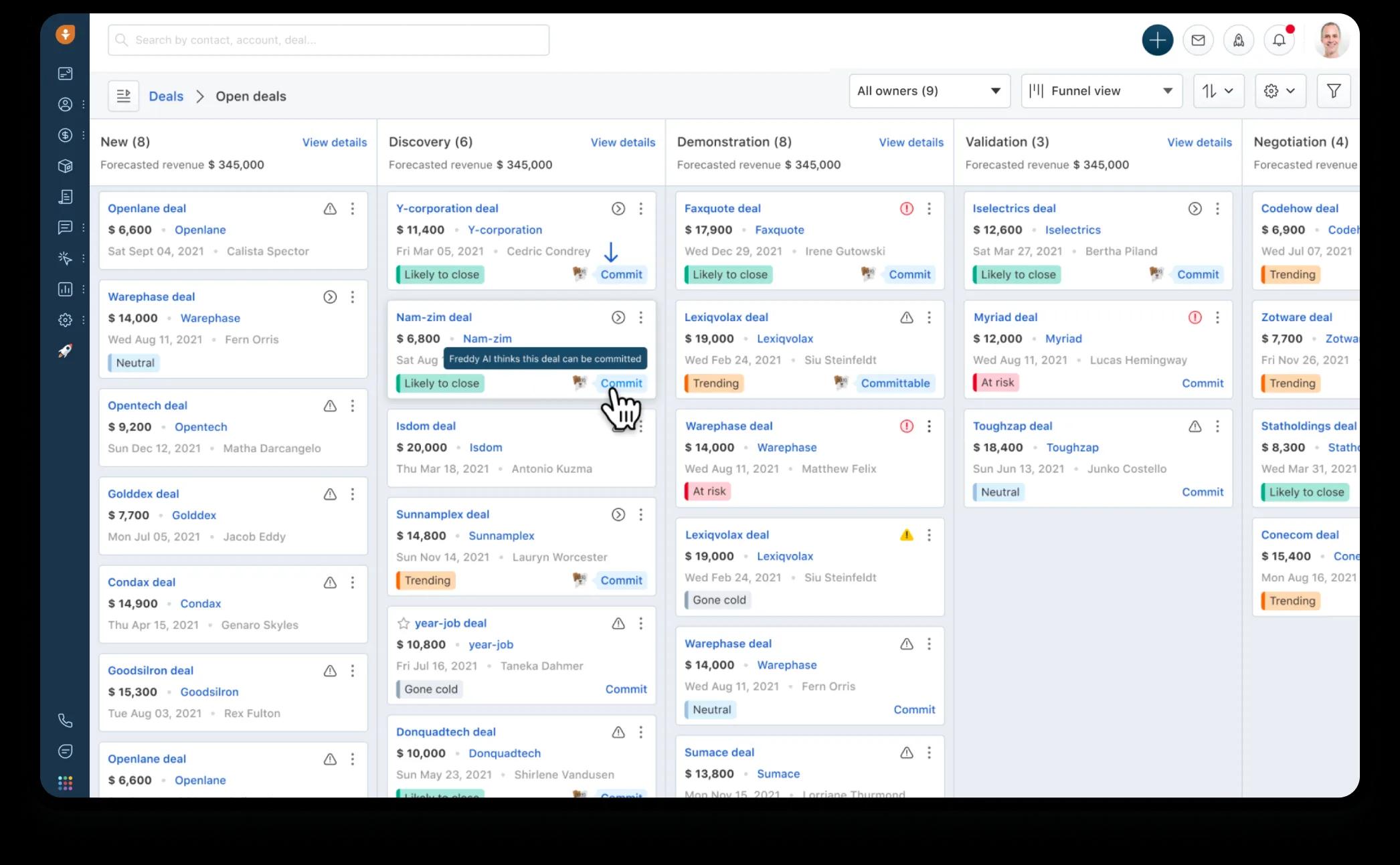Click the search by contact input field
Image resolution: width=1400 pixels, height=865 pixels.
click(x=328, y=39)
